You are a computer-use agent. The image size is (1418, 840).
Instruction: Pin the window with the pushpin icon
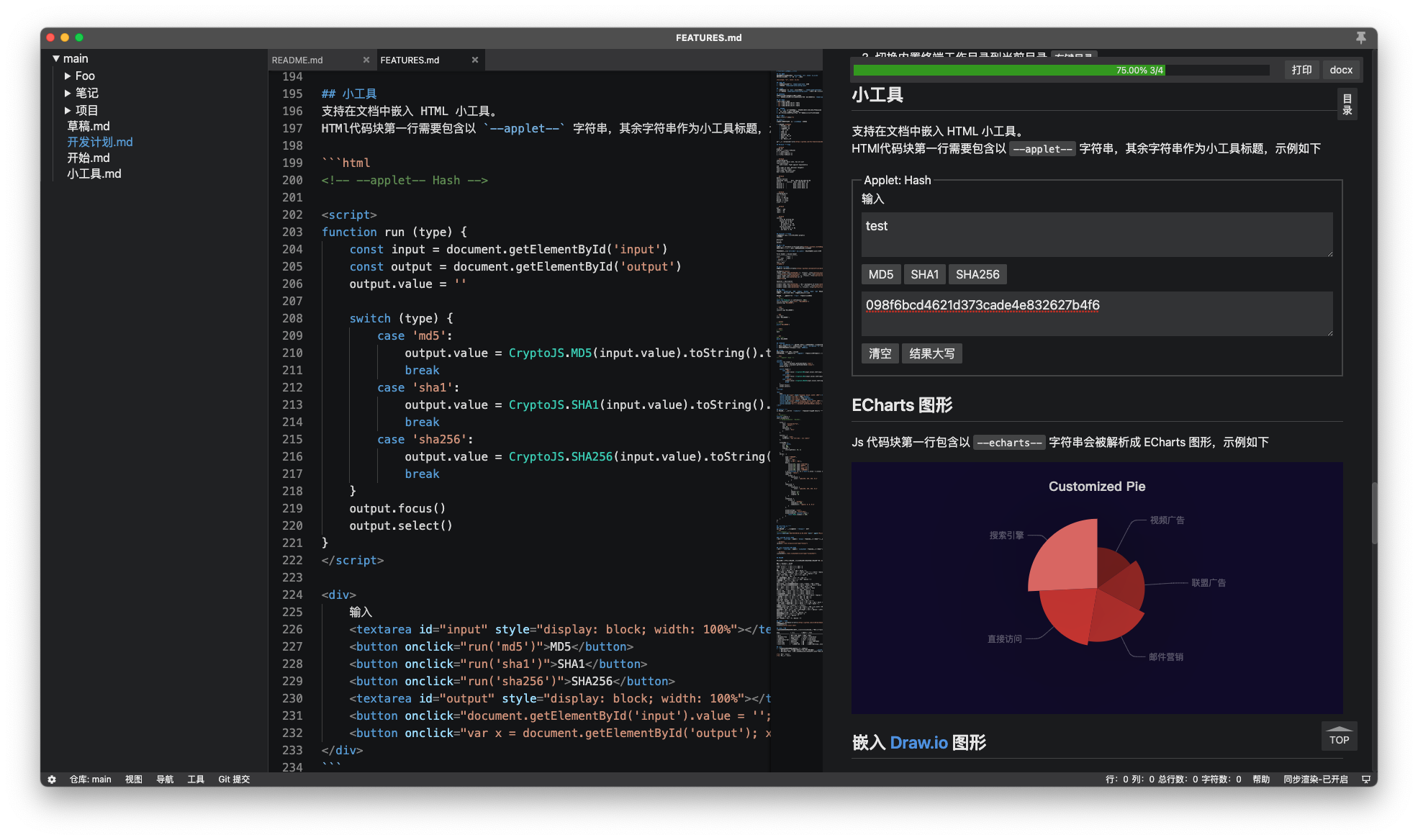(1360, 37)
